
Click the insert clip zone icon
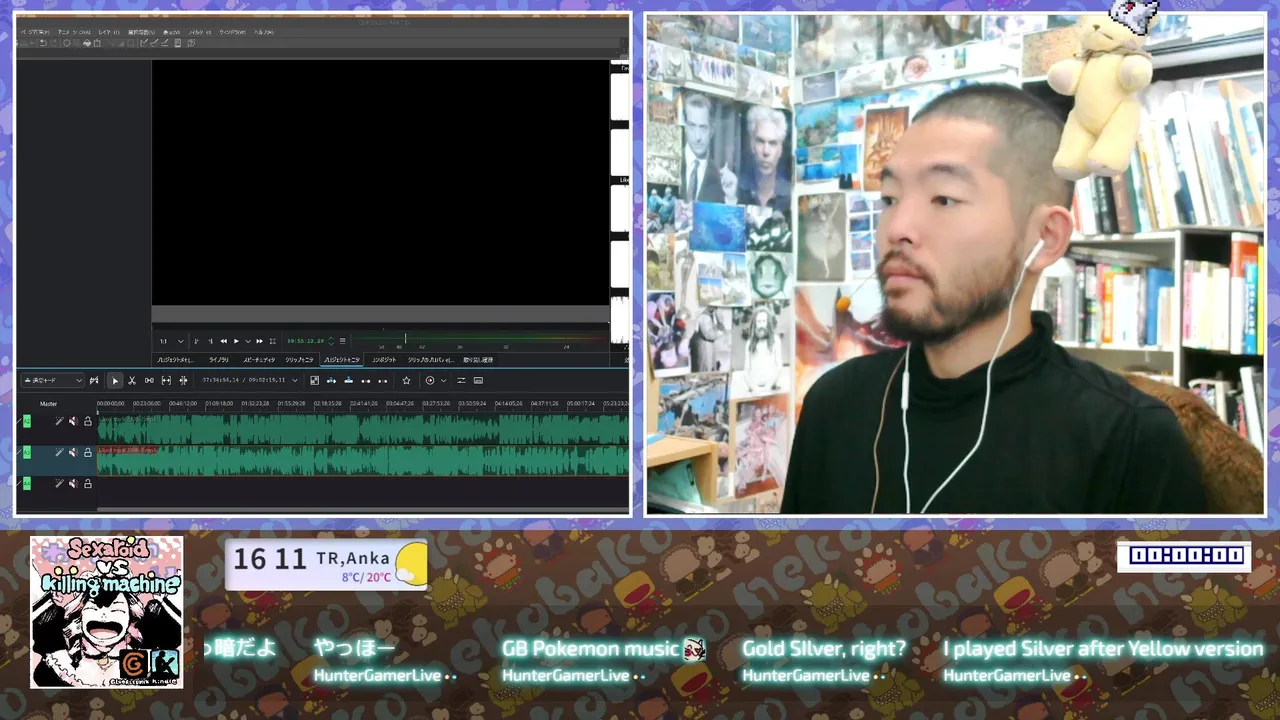point(331,380)
